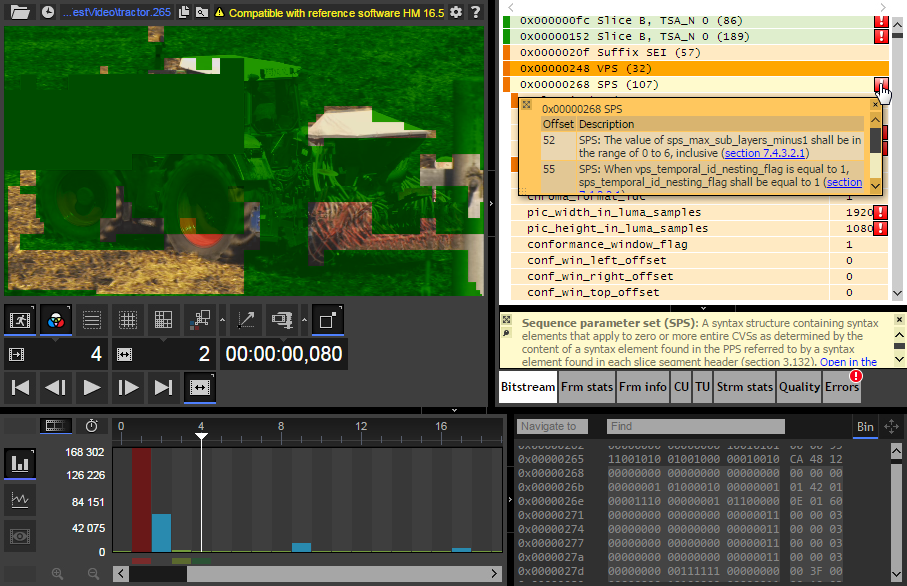Click the left arrow of the timeline scrollbar
The width and height of the screenshot is (907, 586).
coord(121,574)
